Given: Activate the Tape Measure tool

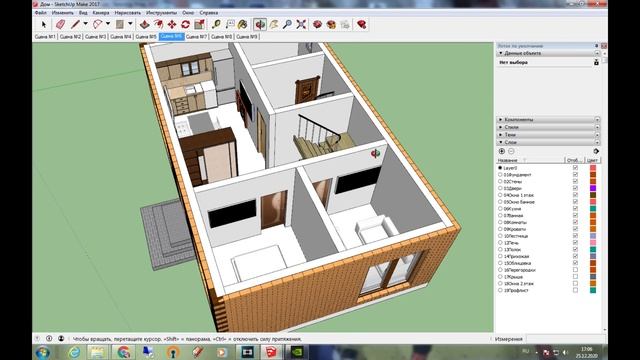Looking at the screenshot, I should (216, 24).
